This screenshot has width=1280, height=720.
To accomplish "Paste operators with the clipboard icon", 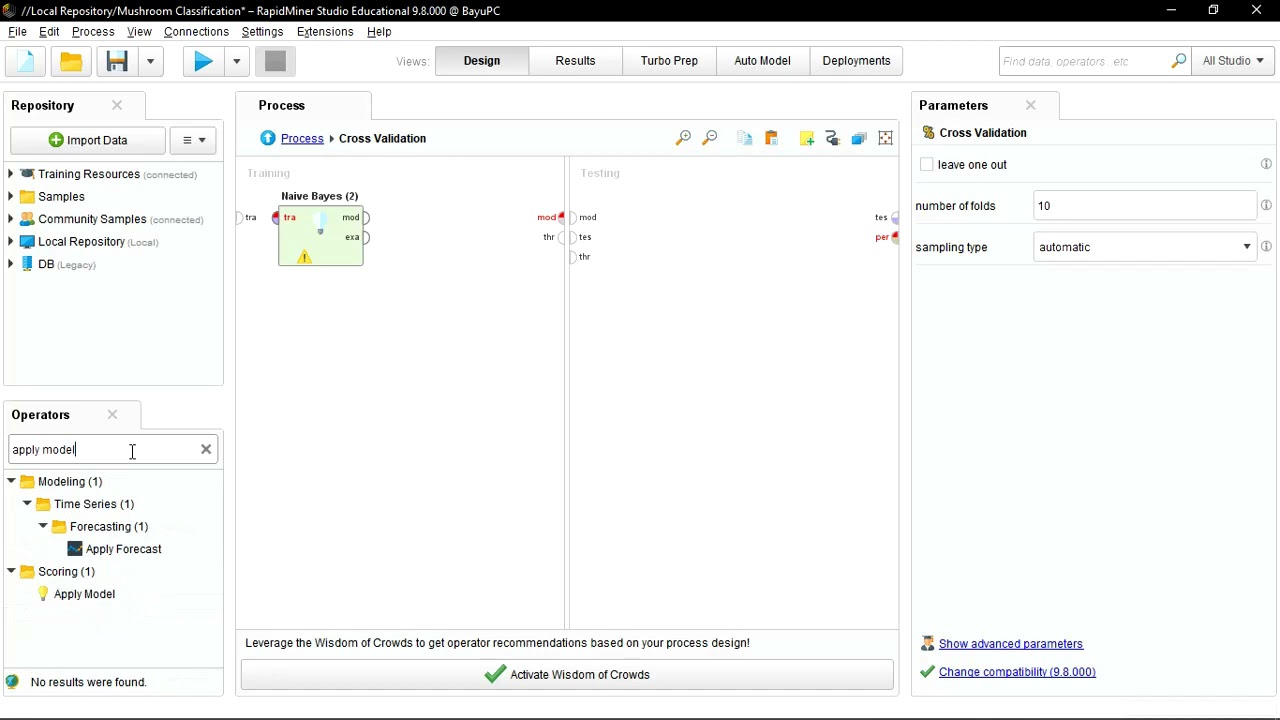I will [x=771, y=139].
